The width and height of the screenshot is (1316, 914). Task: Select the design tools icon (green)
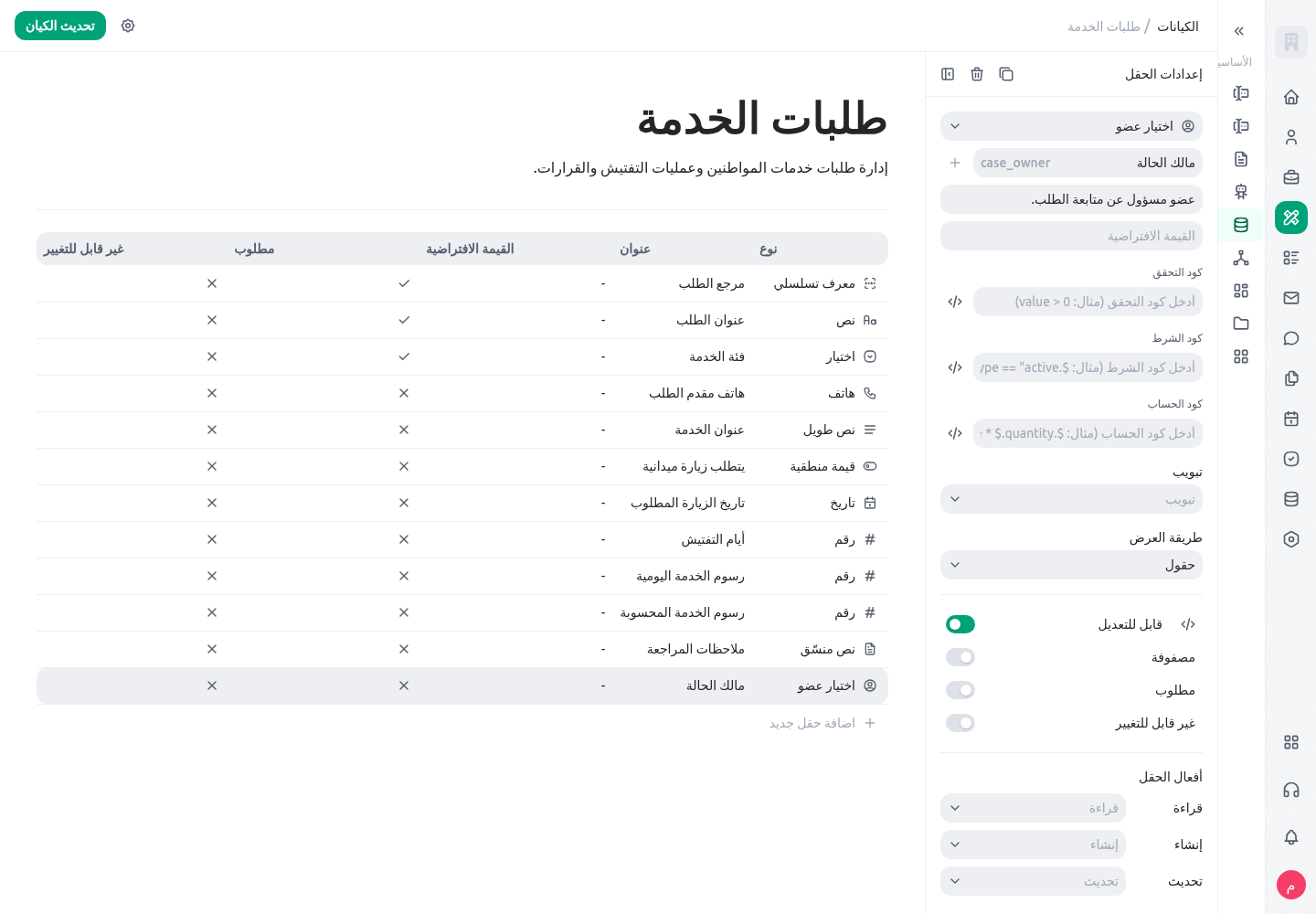1291,218
